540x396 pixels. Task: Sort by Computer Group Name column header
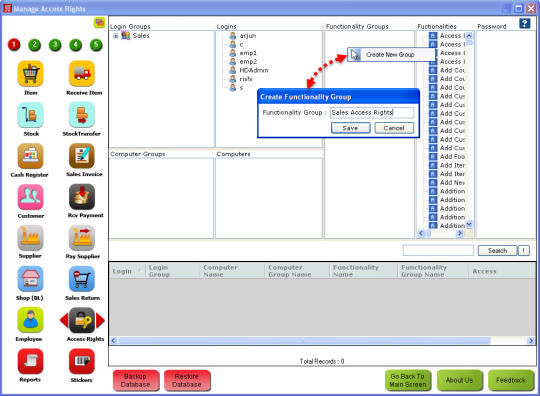point(297,271)
